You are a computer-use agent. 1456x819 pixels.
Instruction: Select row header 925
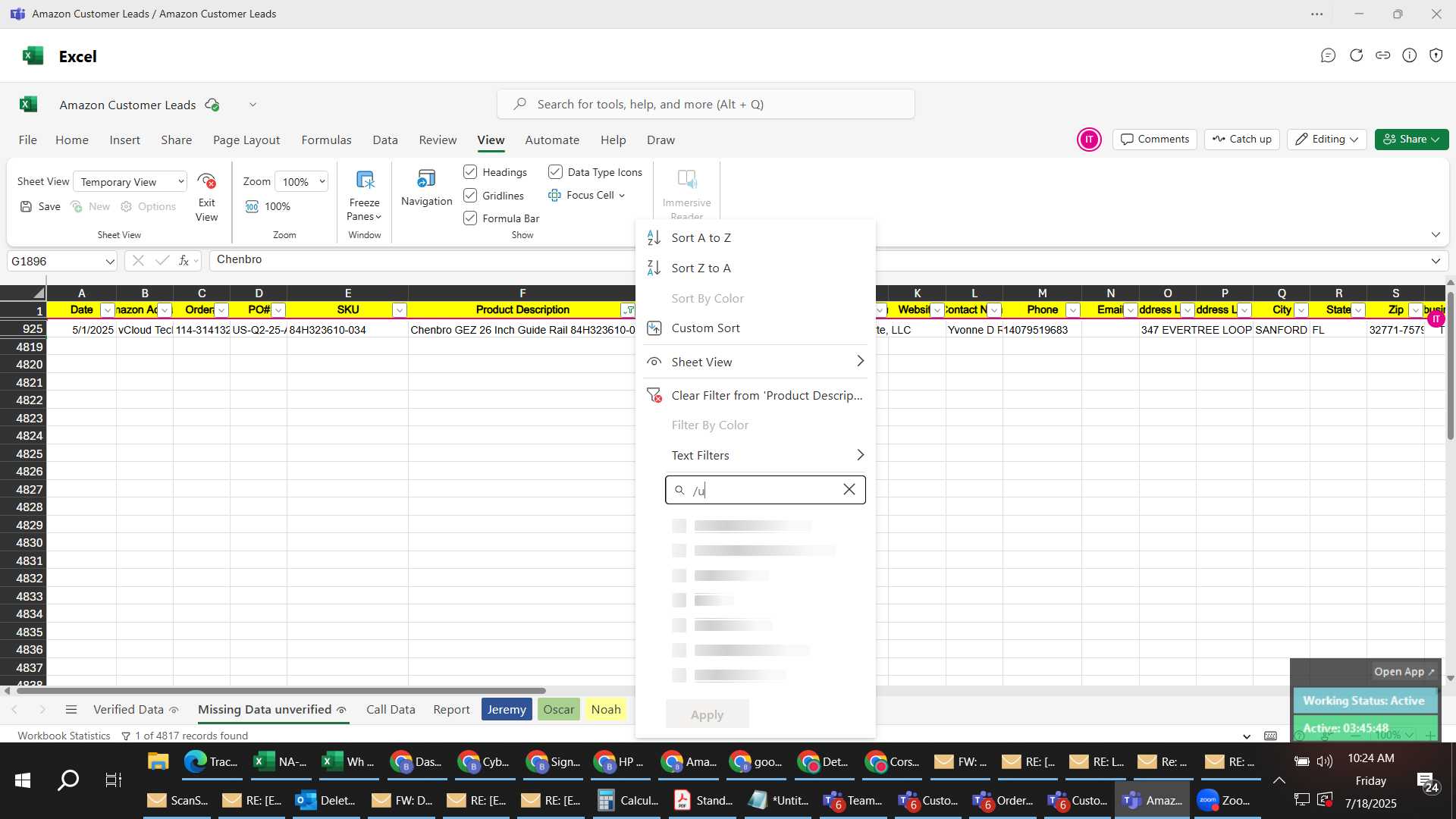pos(24,328)
